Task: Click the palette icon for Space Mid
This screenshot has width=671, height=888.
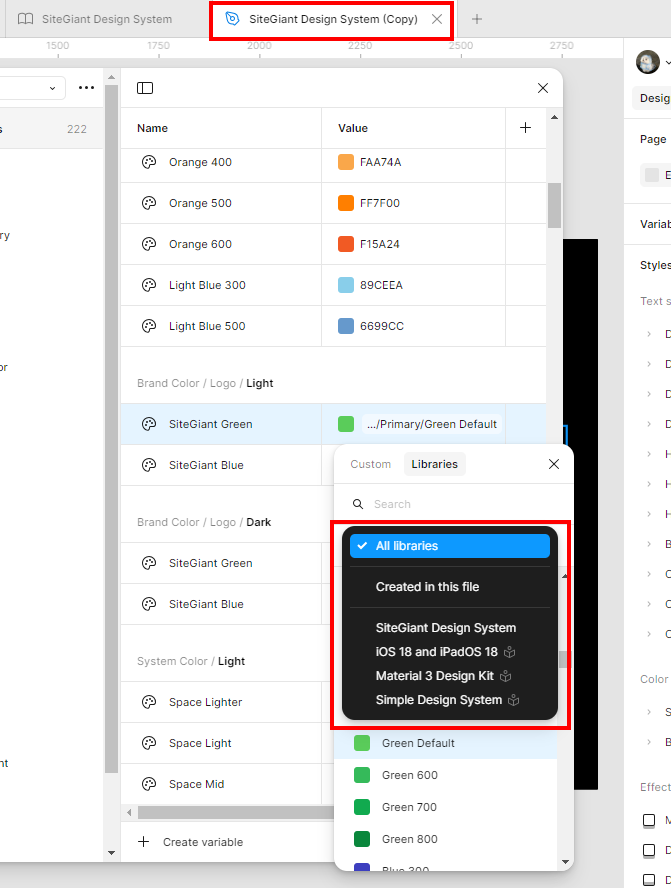Action: pos(149,784)
